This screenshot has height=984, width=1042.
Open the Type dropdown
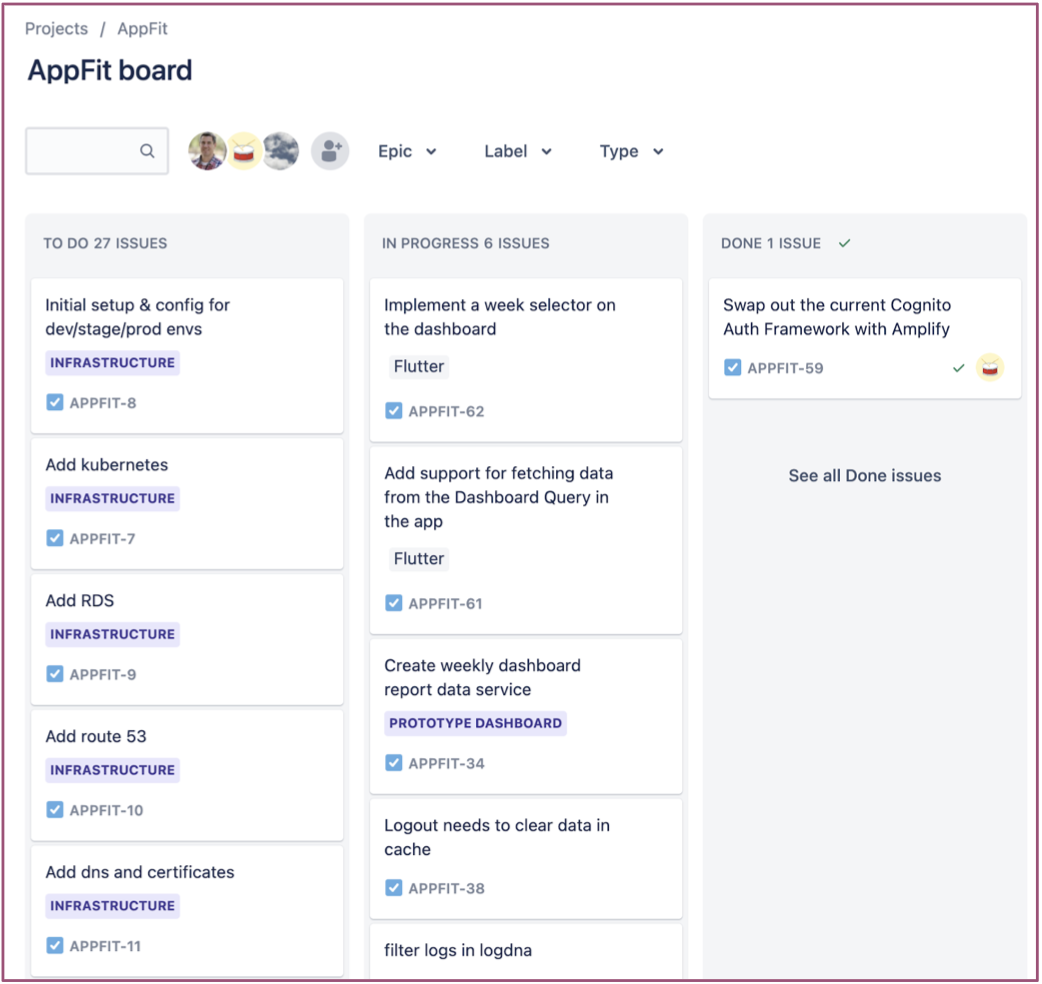(x=631, y=151)
